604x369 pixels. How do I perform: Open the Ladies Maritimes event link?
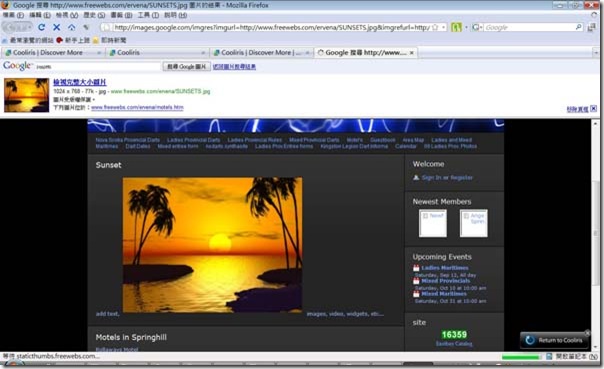(x=445, y=268)
